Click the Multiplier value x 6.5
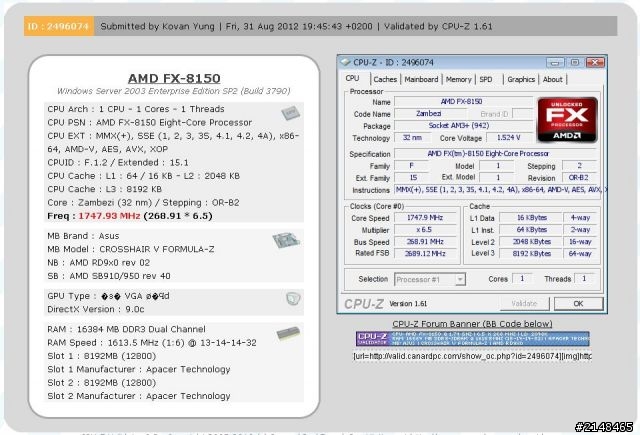This screenshot has width=640, height=435. point(425,230)
